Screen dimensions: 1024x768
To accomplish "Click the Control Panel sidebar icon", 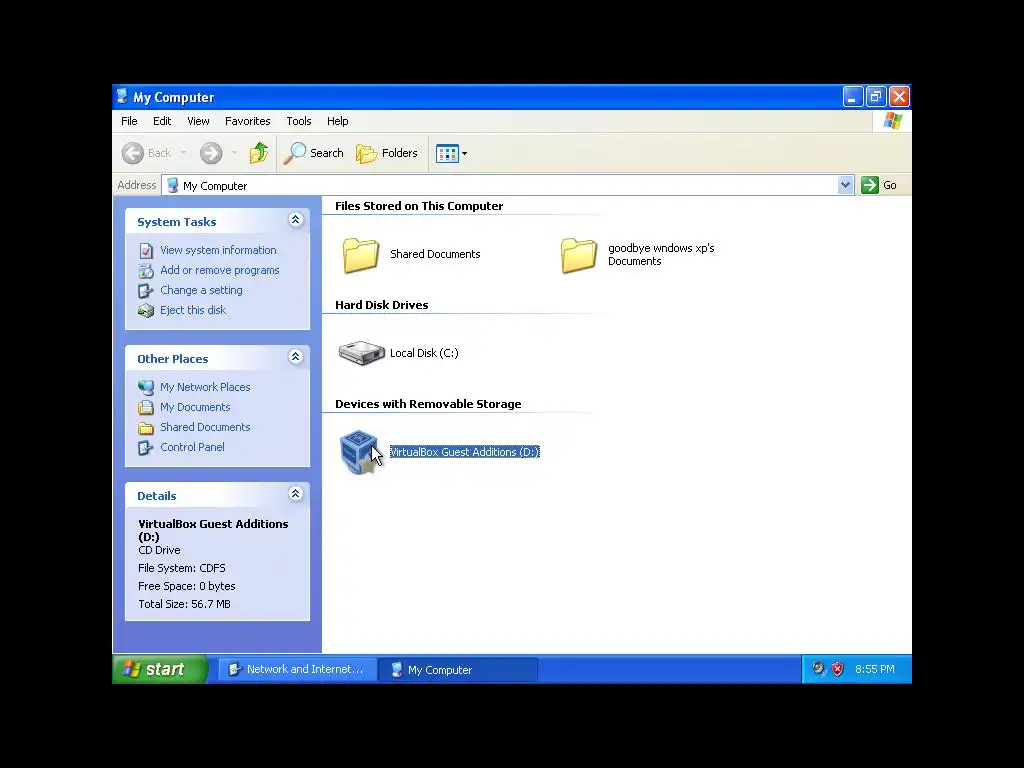I will click(145, 447).
